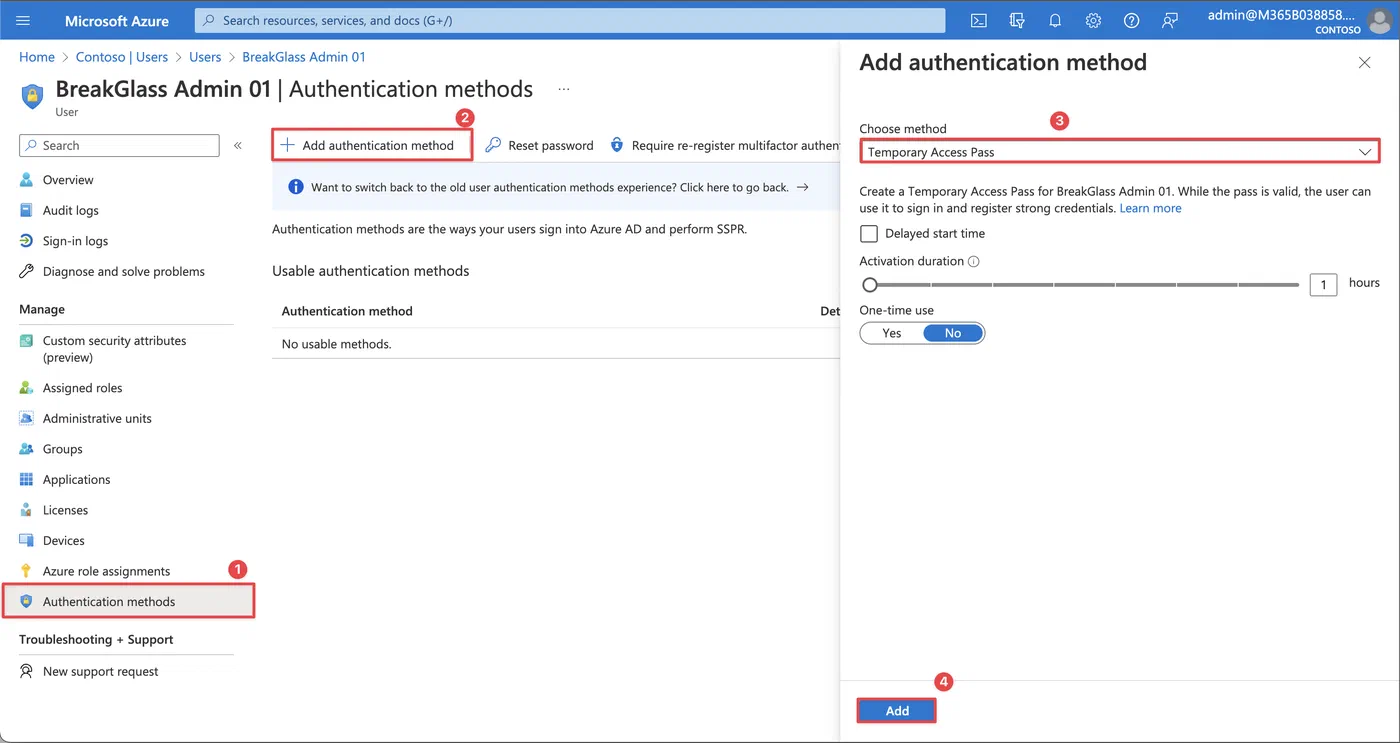
Task: Click Reset password in the toolbar
Action: 540,145
